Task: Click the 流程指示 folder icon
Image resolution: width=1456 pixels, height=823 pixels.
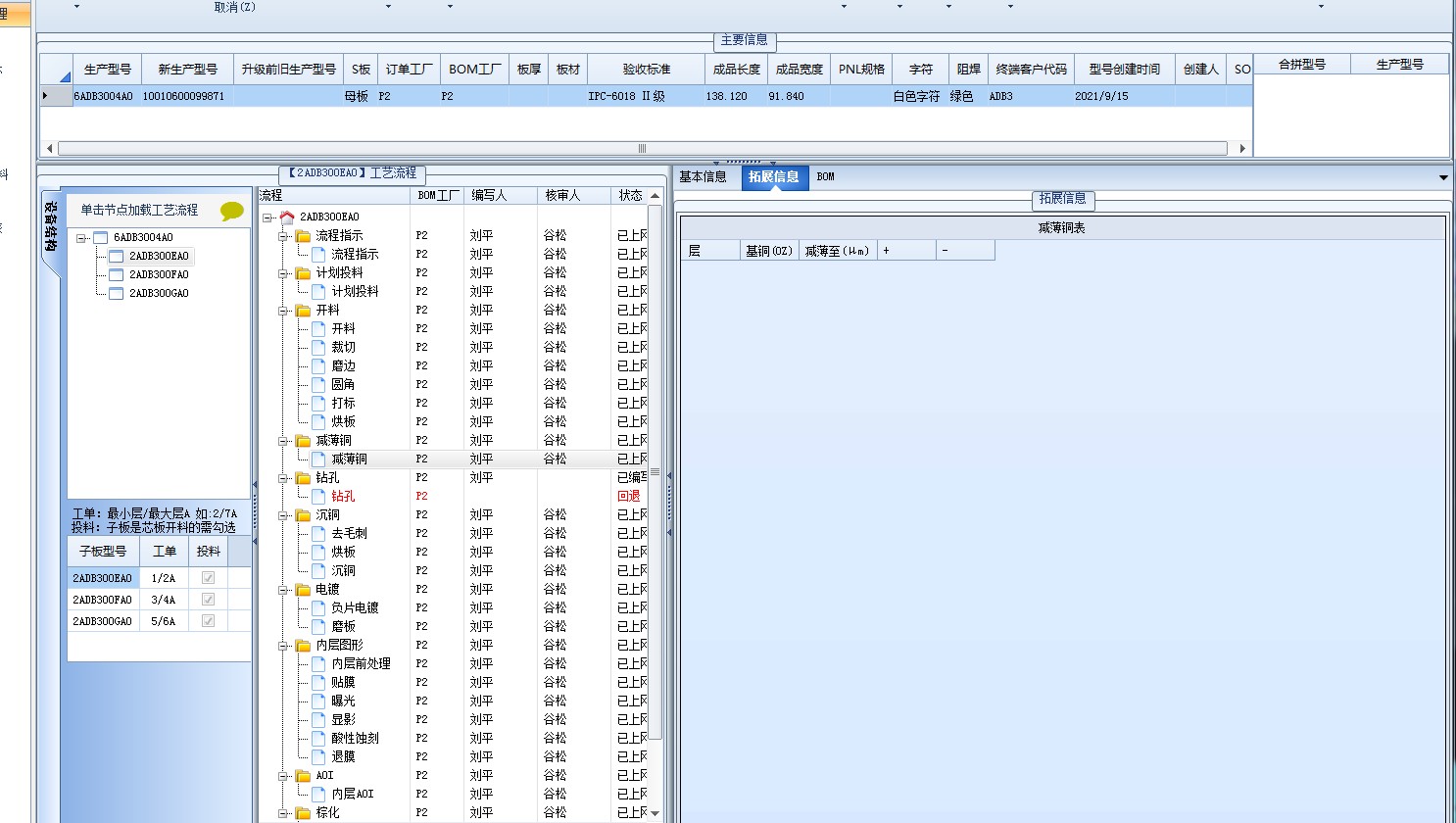Action: tap(303, 235)
